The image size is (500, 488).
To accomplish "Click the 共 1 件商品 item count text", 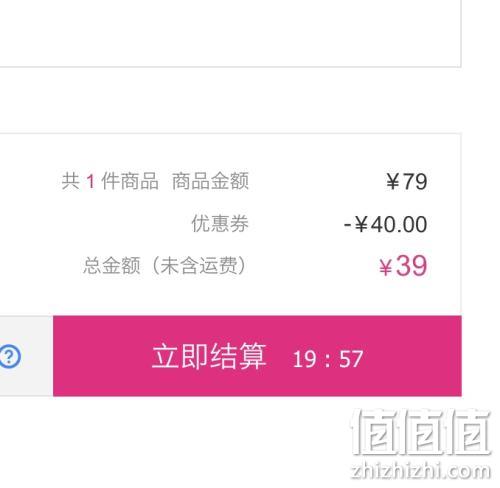I will (110, 181).
